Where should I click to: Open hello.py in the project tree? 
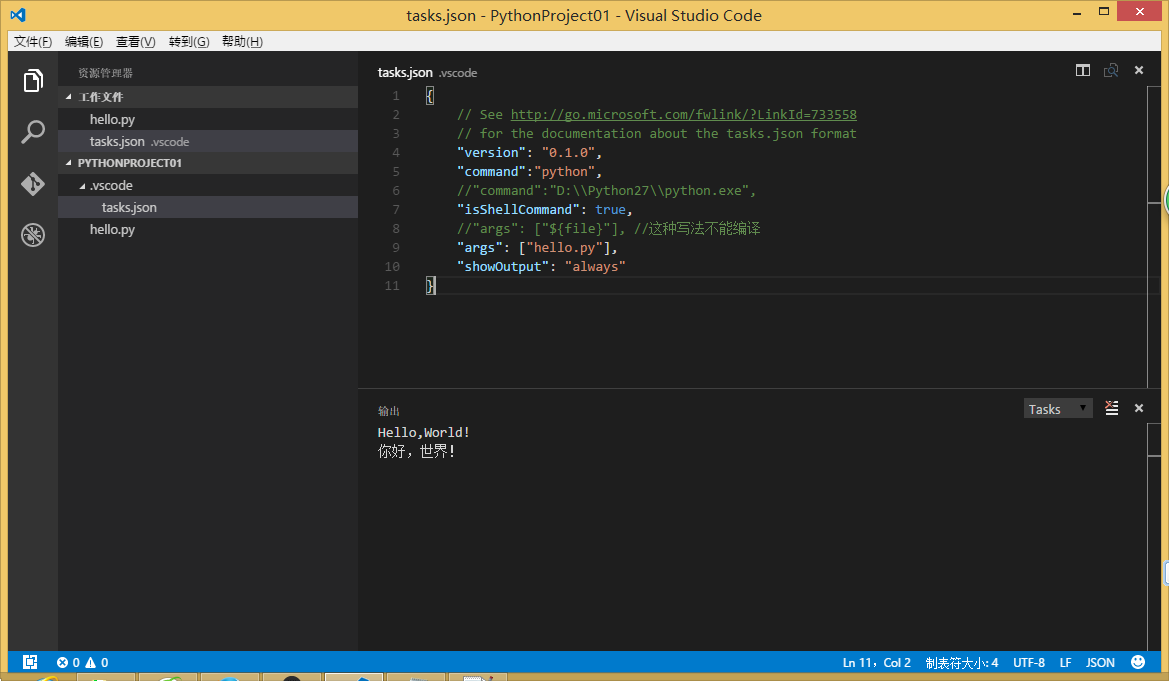coord(208,229)
